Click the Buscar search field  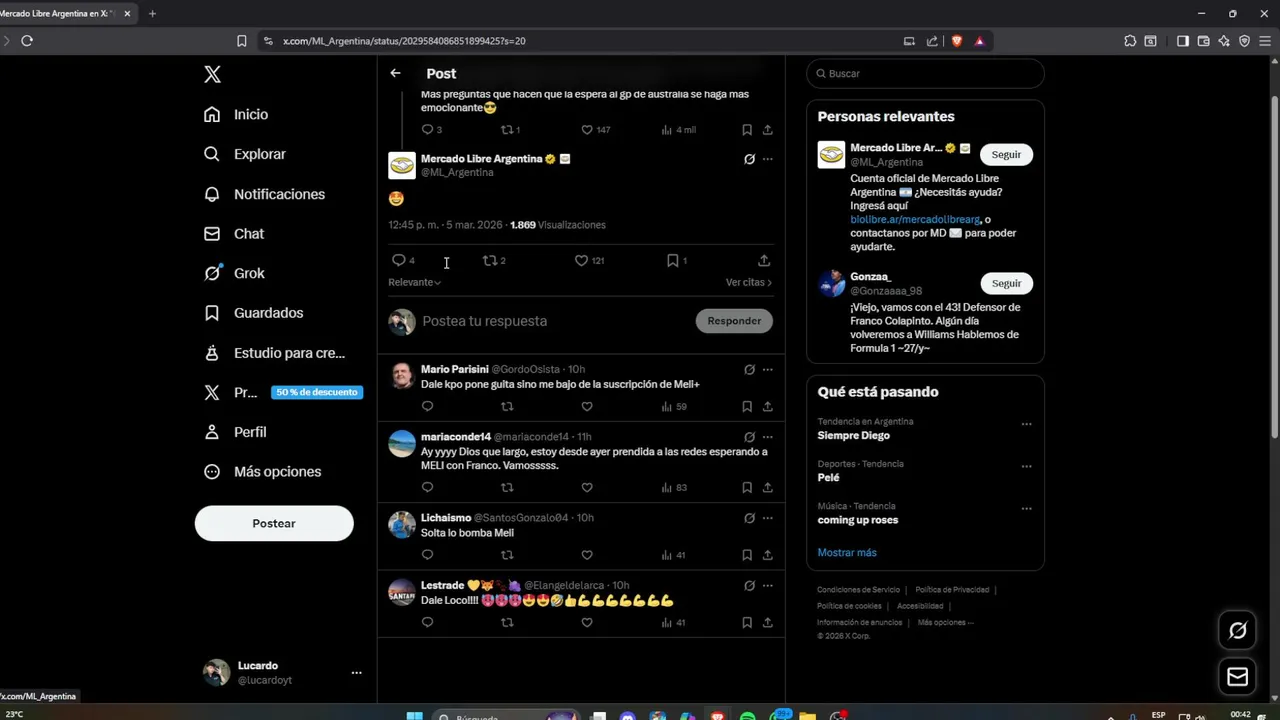[x=925, y=73]
